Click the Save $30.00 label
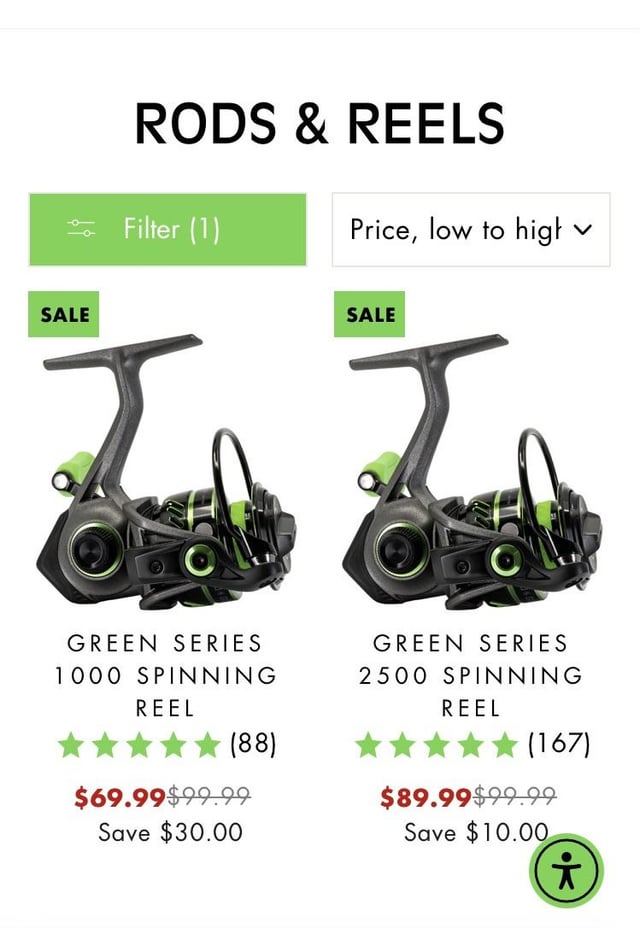640x928 pixels. (171, 832)
